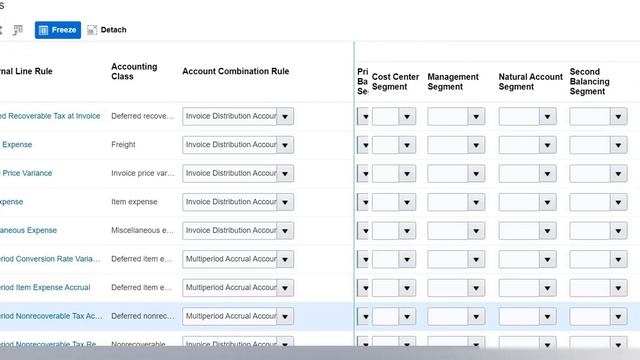Viewport: 640px width, 360px height.
Task: Open Management Segment dropdown in Deferred nonrecoverable row
Action: pyautogui.click(x=476, y=316)
